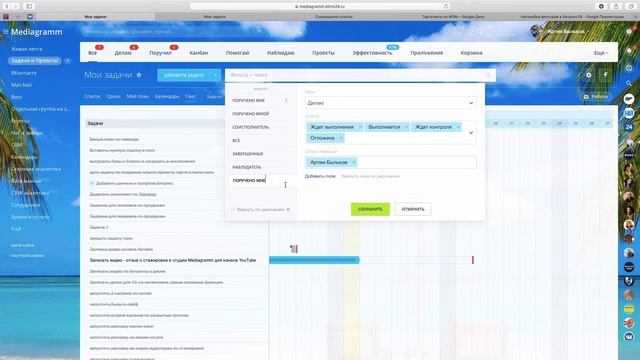Click the Роботы button
The width and height of the screenshot is (640, 360).
point(596,97)
